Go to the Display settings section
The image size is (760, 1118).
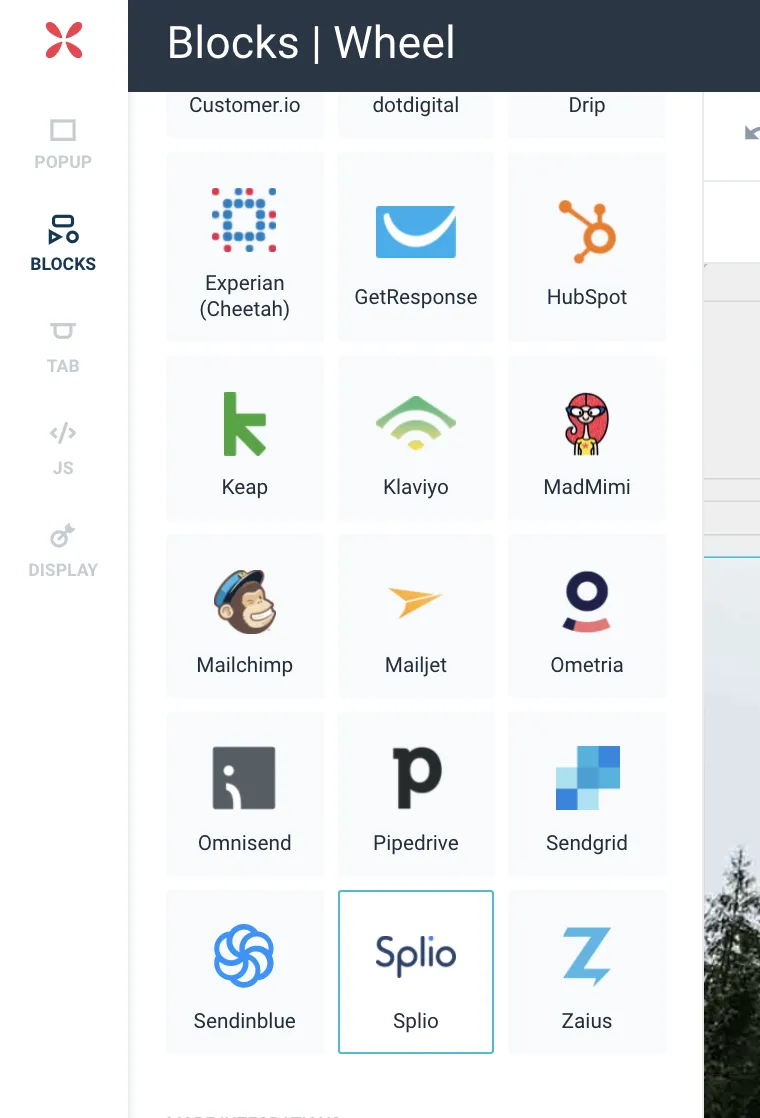(63, 552)
